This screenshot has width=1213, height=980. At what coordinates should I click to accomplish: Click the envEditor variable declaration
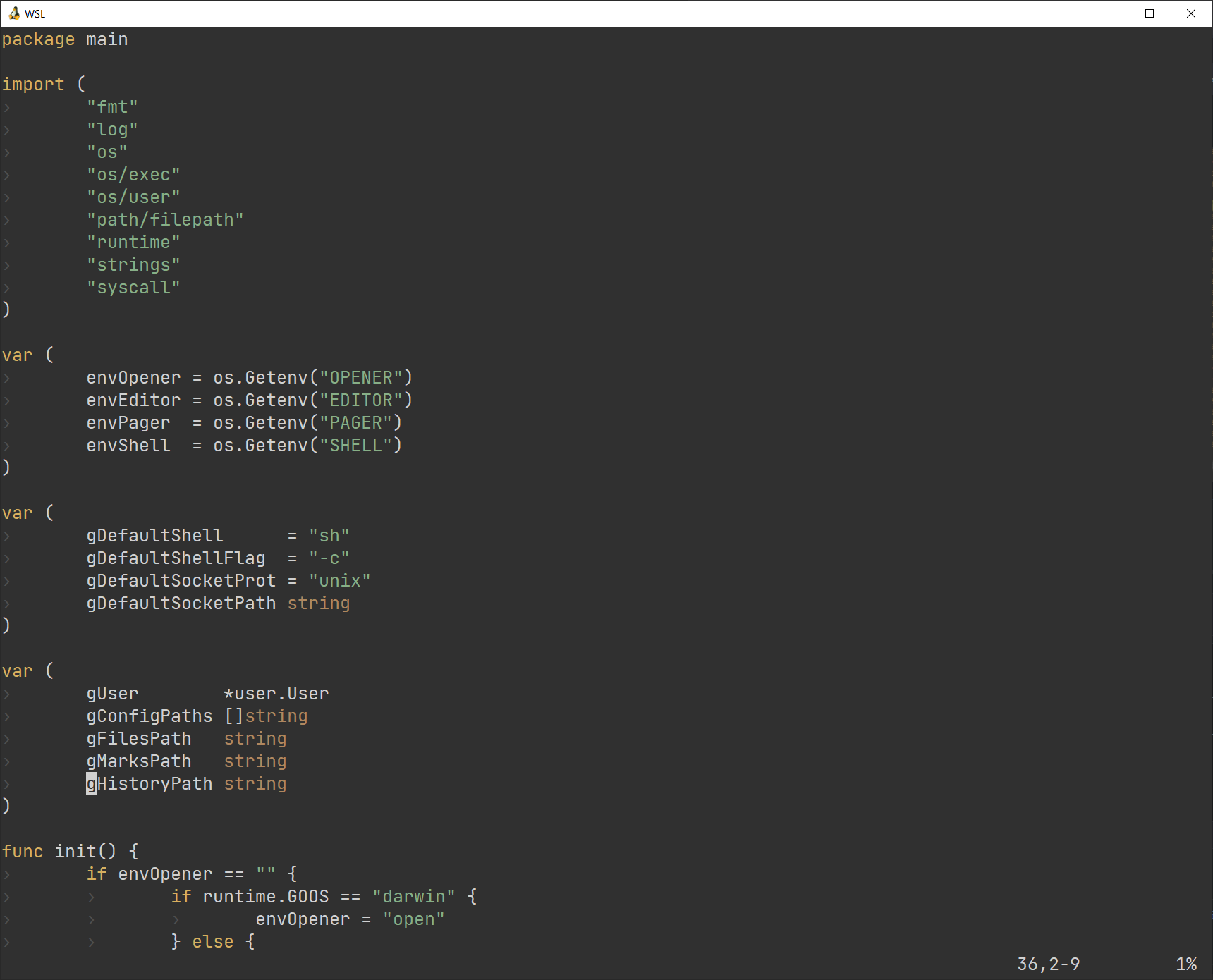pyautogui.click(x=133, y=400)
